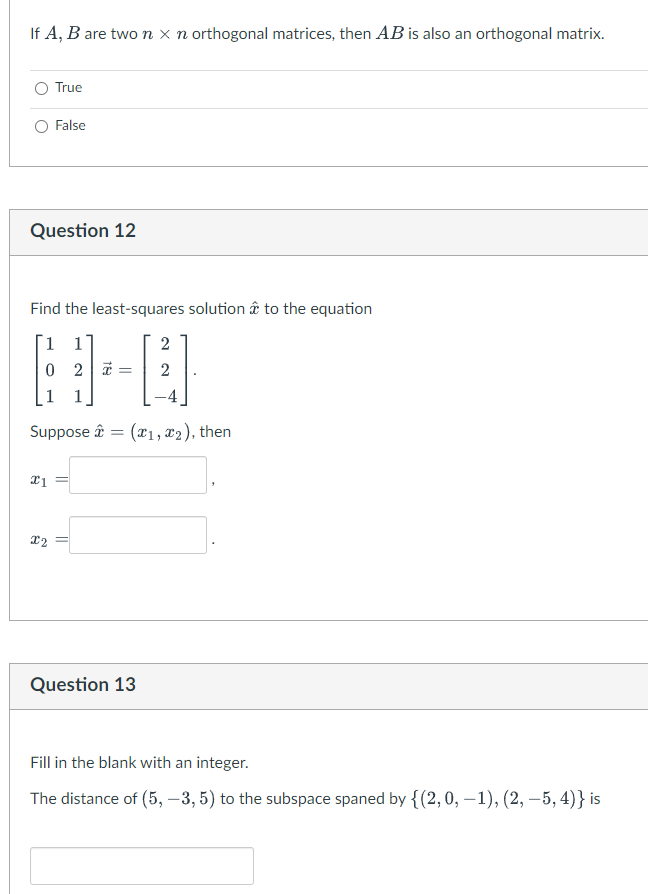Click the Fill in the blank instruction text

[131, 762]
